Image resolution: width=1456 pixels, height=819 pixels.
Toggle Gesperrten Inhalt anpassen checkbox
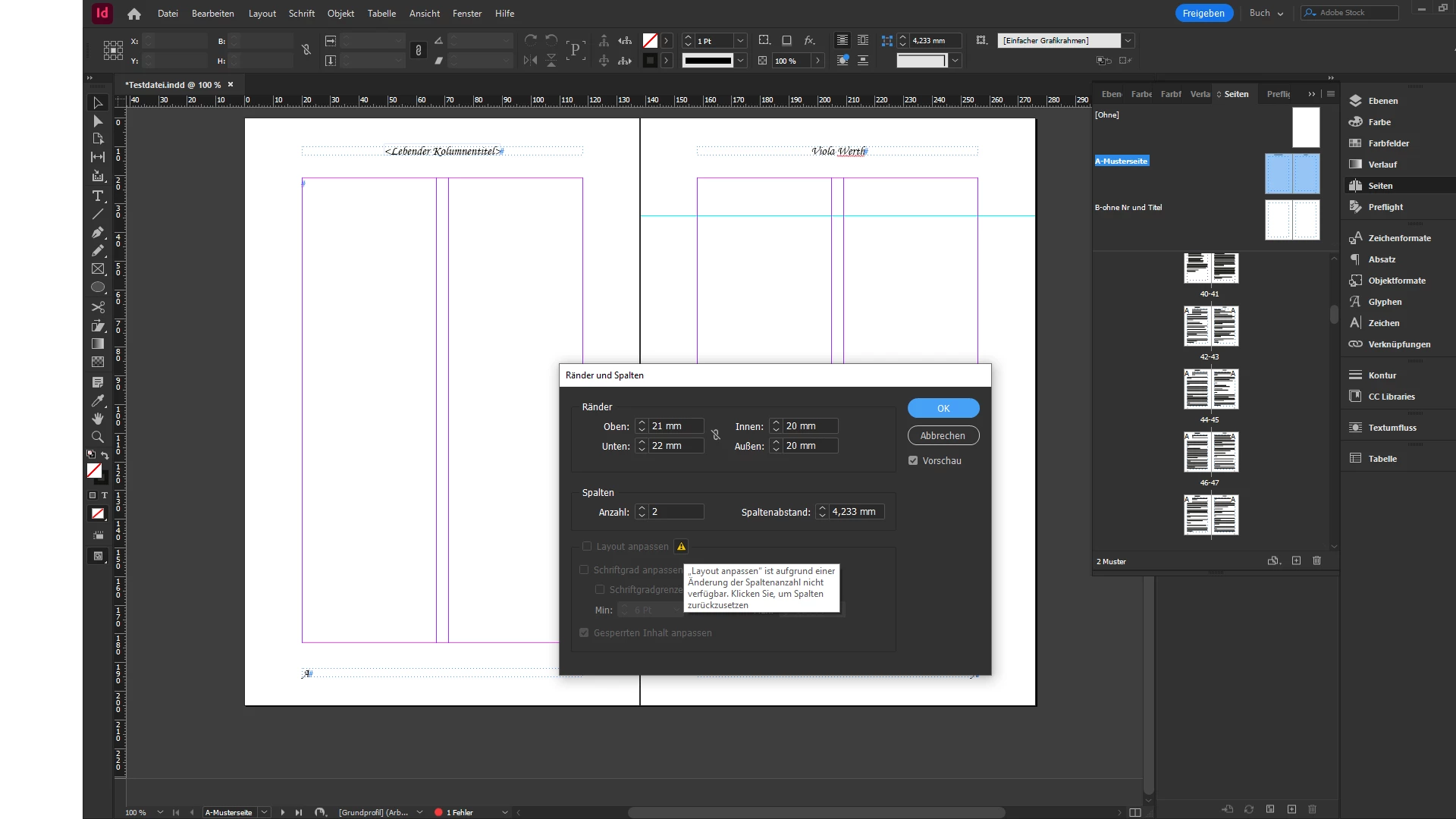point(584,633)
